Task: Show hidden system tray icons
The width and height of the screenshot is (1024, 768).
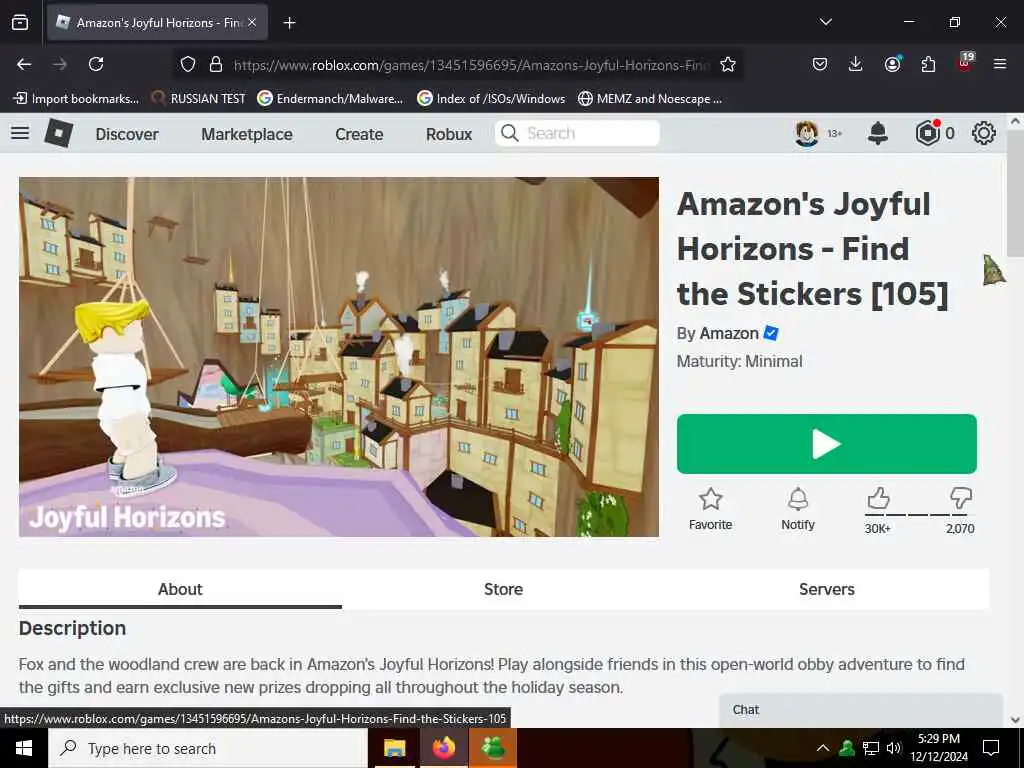Action: coord(823,748)
